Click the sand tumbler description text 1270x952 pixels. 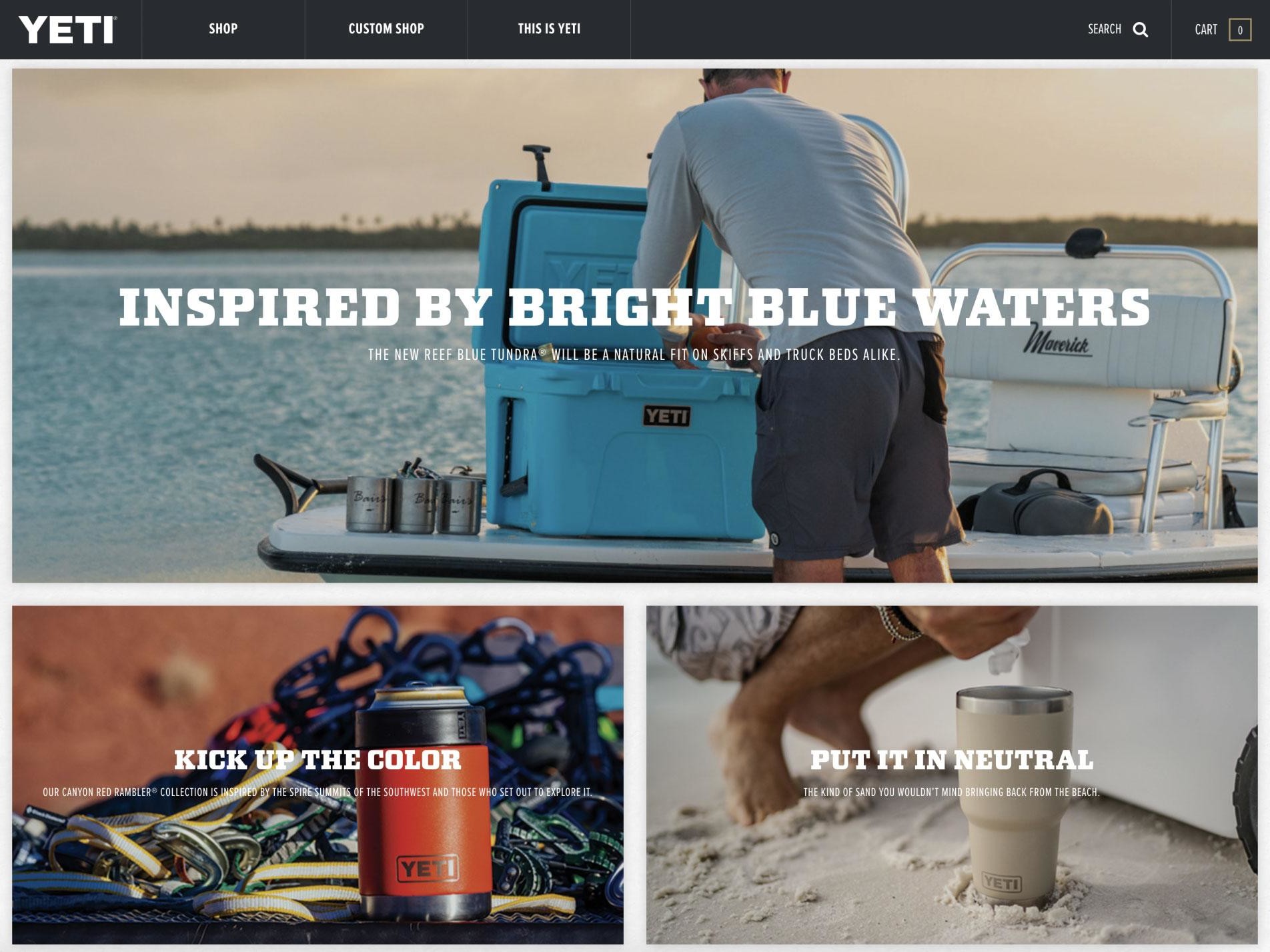[x=952, y=792]
